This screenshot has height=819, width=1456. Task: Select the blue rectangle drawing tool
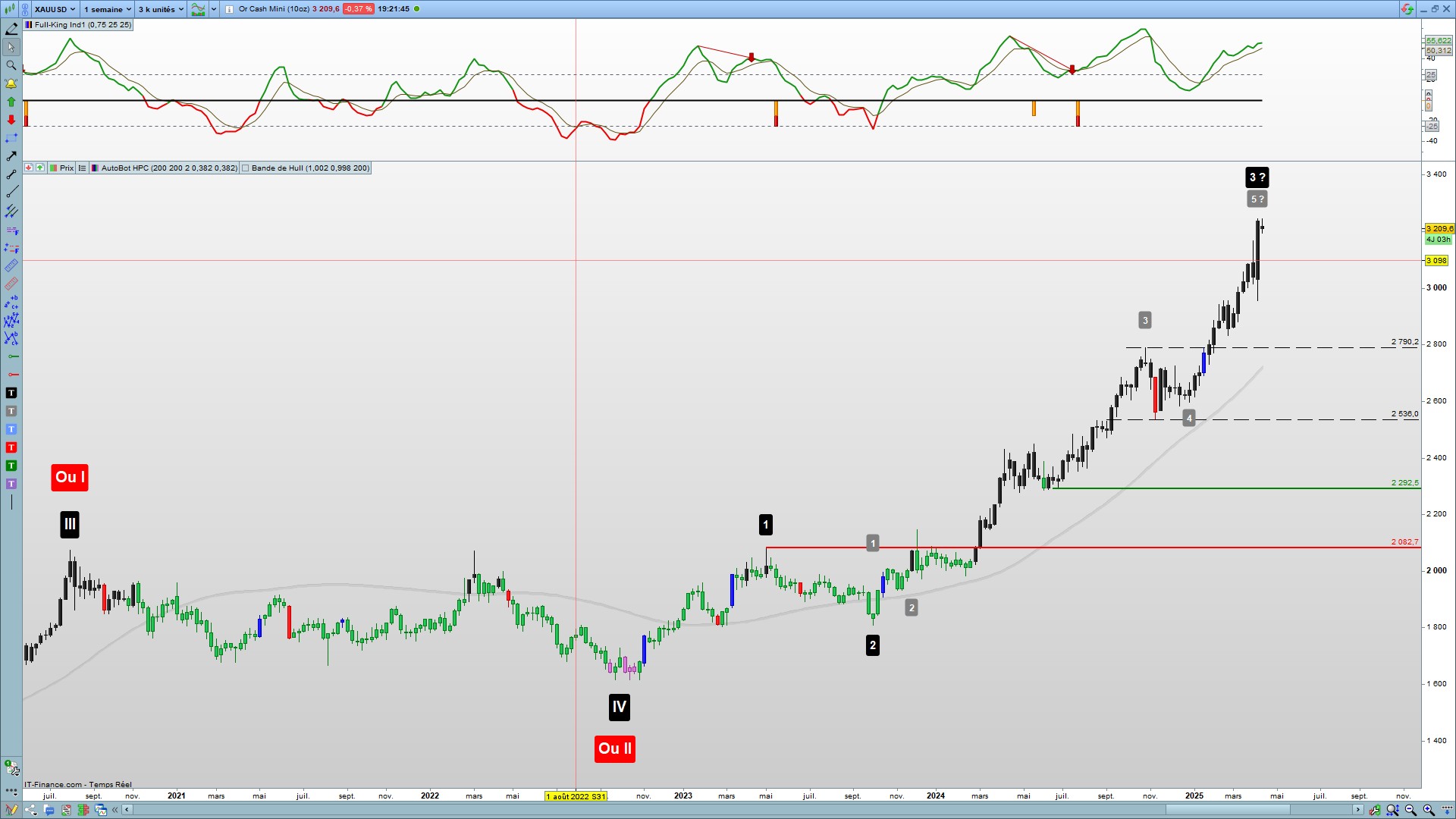pos(11,138)
